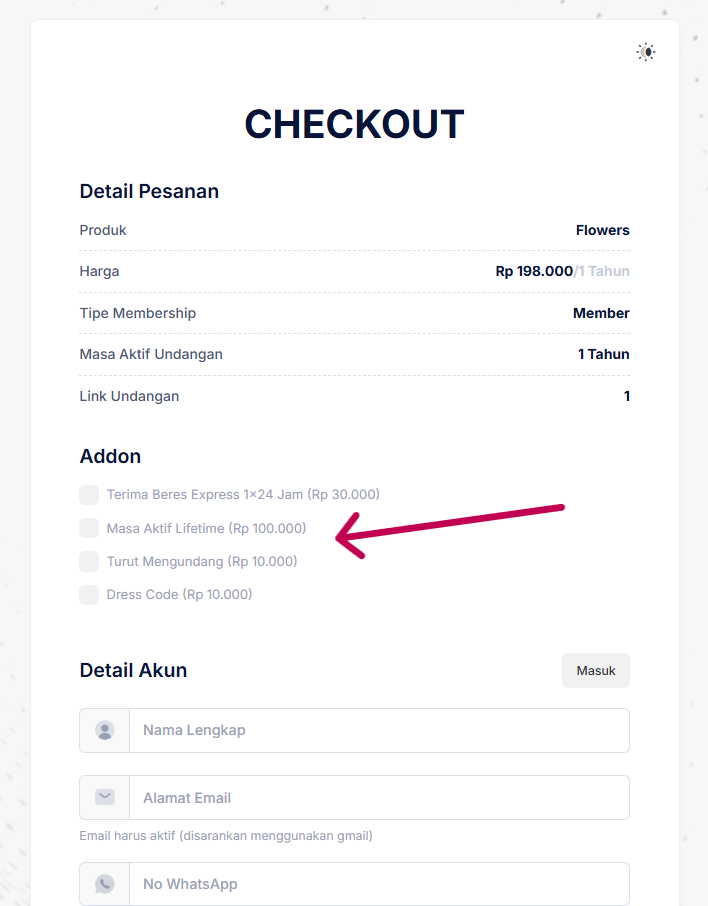Click the Rp 198.000 price value
708x906 pixels.
pyautogui.click(x=534, y=271)
